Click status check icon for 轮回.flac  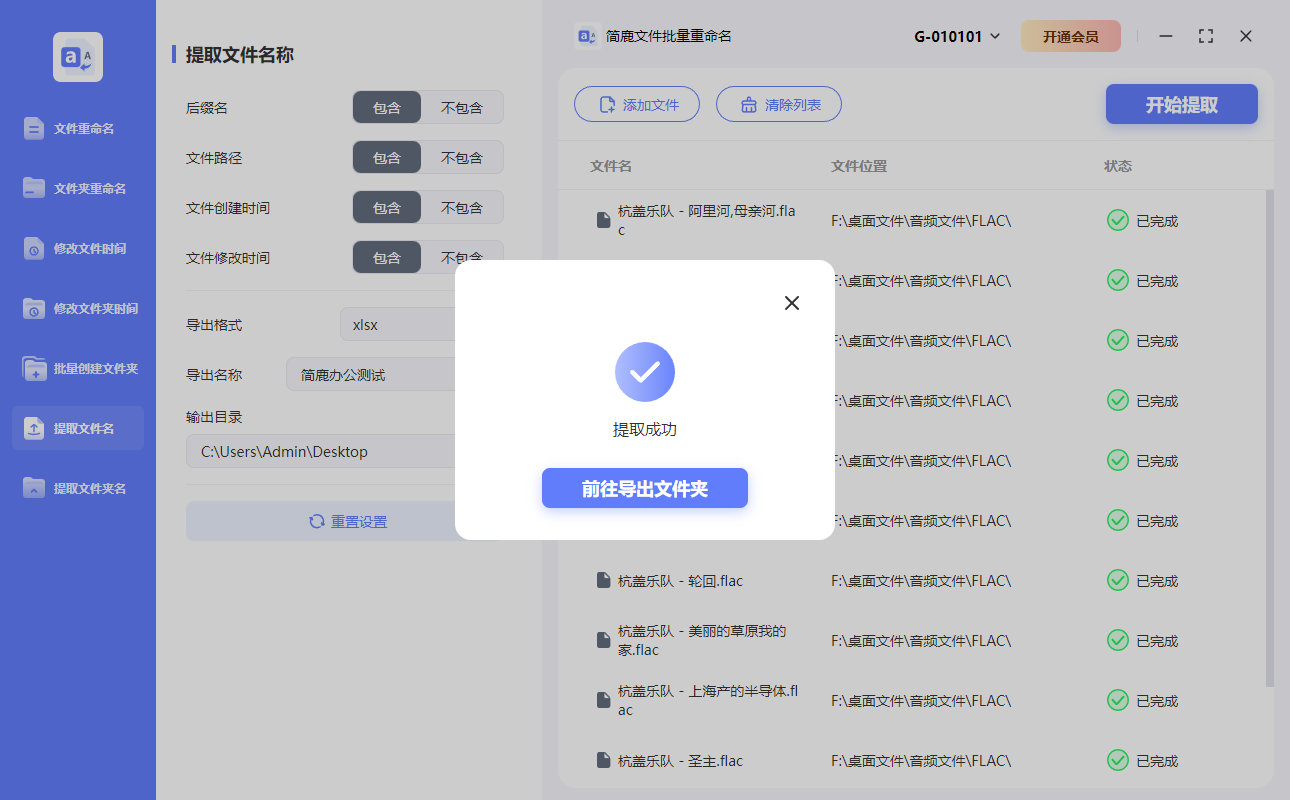(1118, 580)
